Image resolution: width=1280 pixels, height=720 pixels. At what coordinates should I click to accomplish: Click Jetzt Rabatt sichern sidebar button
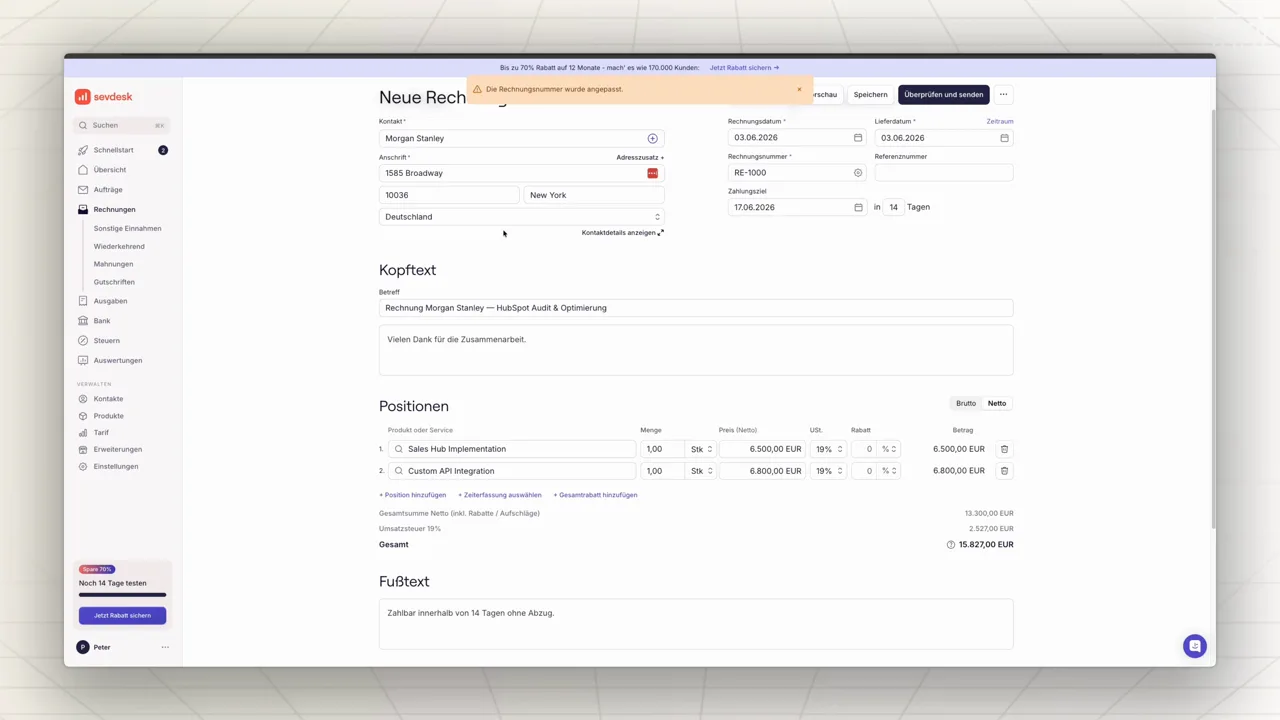[x=122, y=615]
